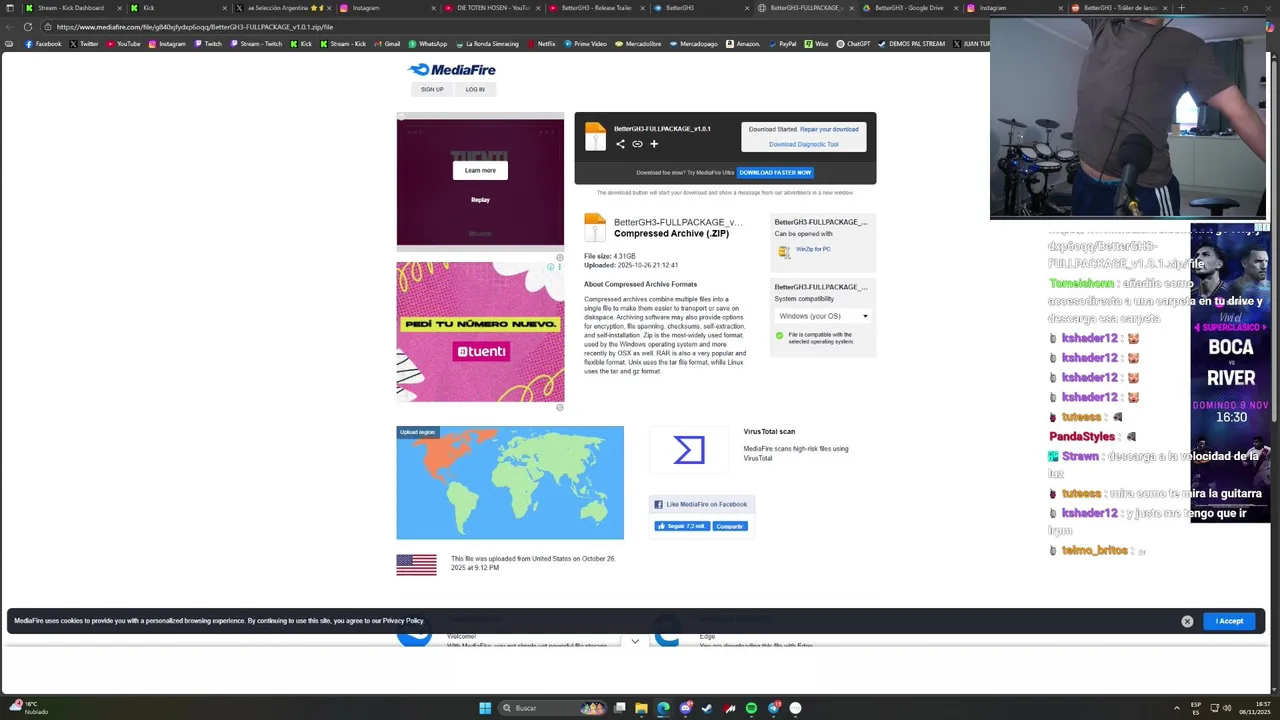Screen dimensions: 1280x720
Task: Open Spotify from the taskbar
Action: point(752,708)
